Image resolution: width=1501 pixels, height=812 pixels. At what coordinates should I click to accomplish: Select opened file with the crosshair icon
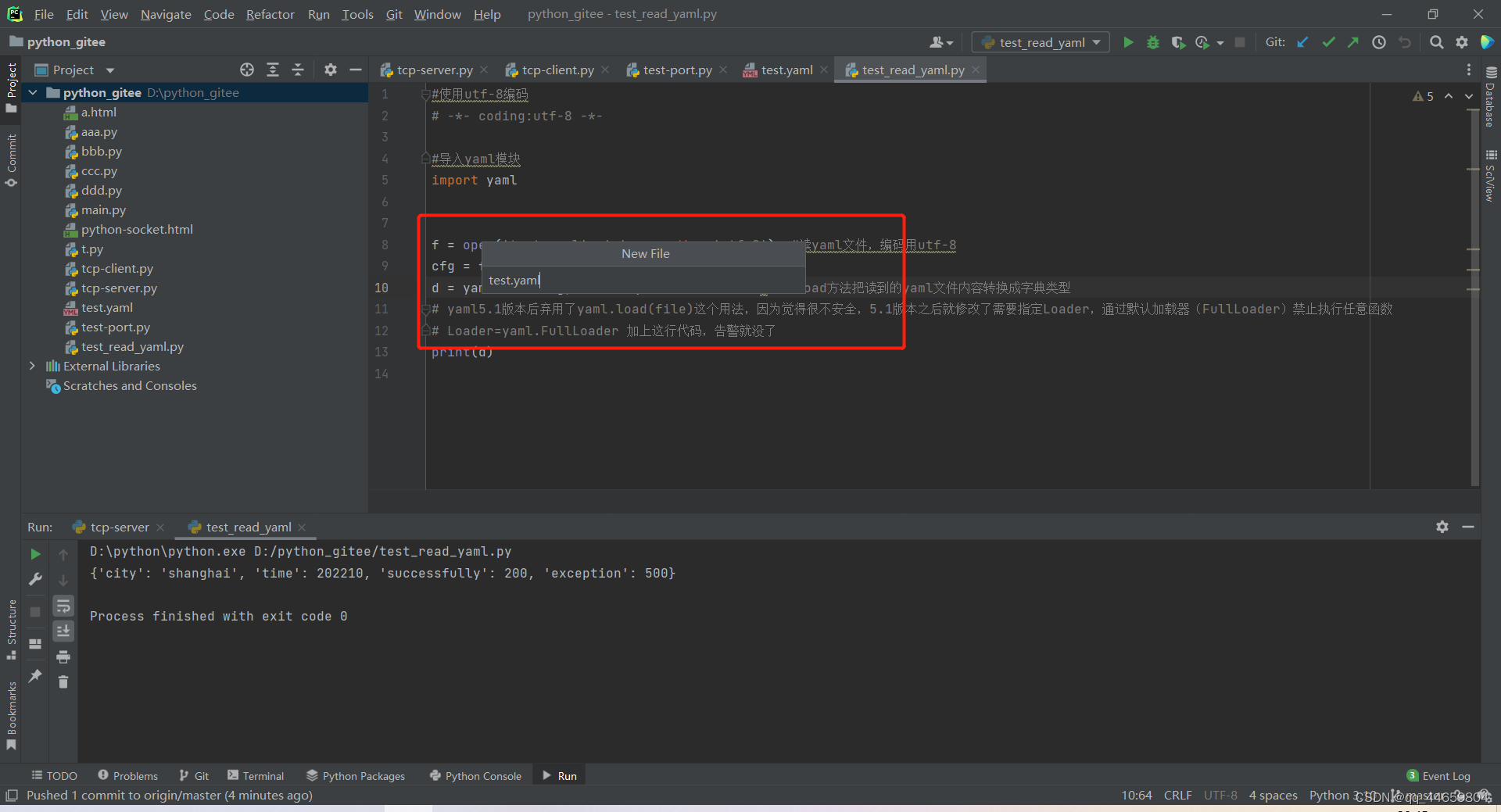point(247,70)
